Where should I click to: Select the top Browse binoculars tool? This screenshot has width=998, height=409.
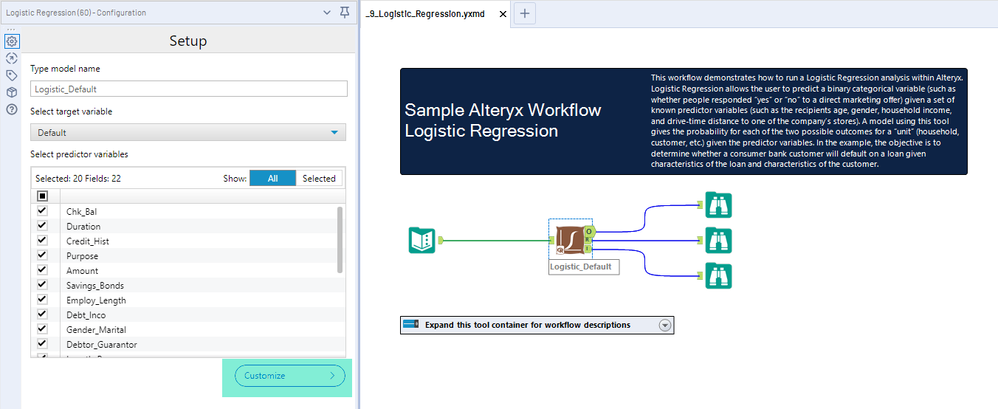coord(719,205)
